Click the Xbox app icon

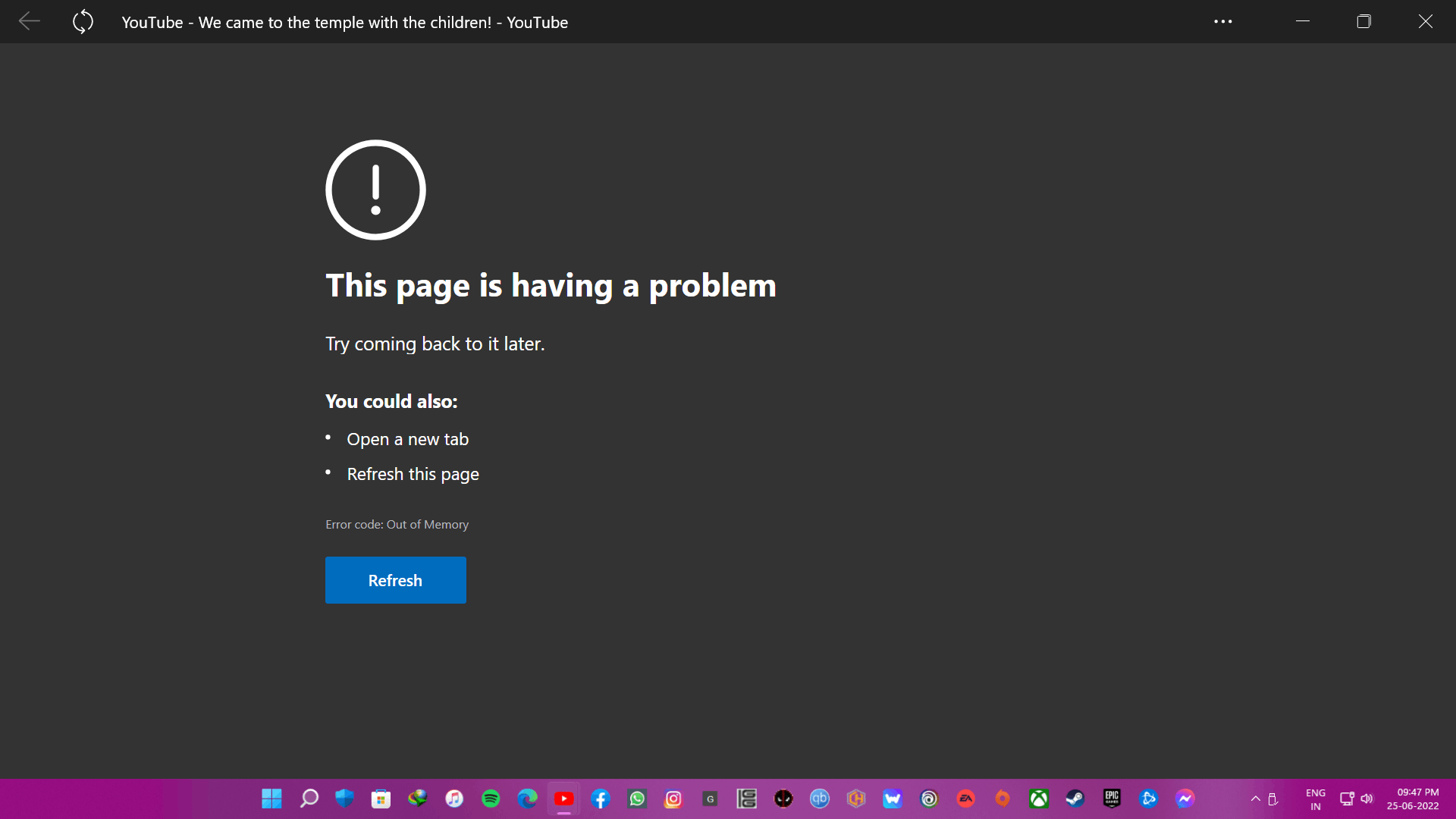click(x=1038, y=799)
